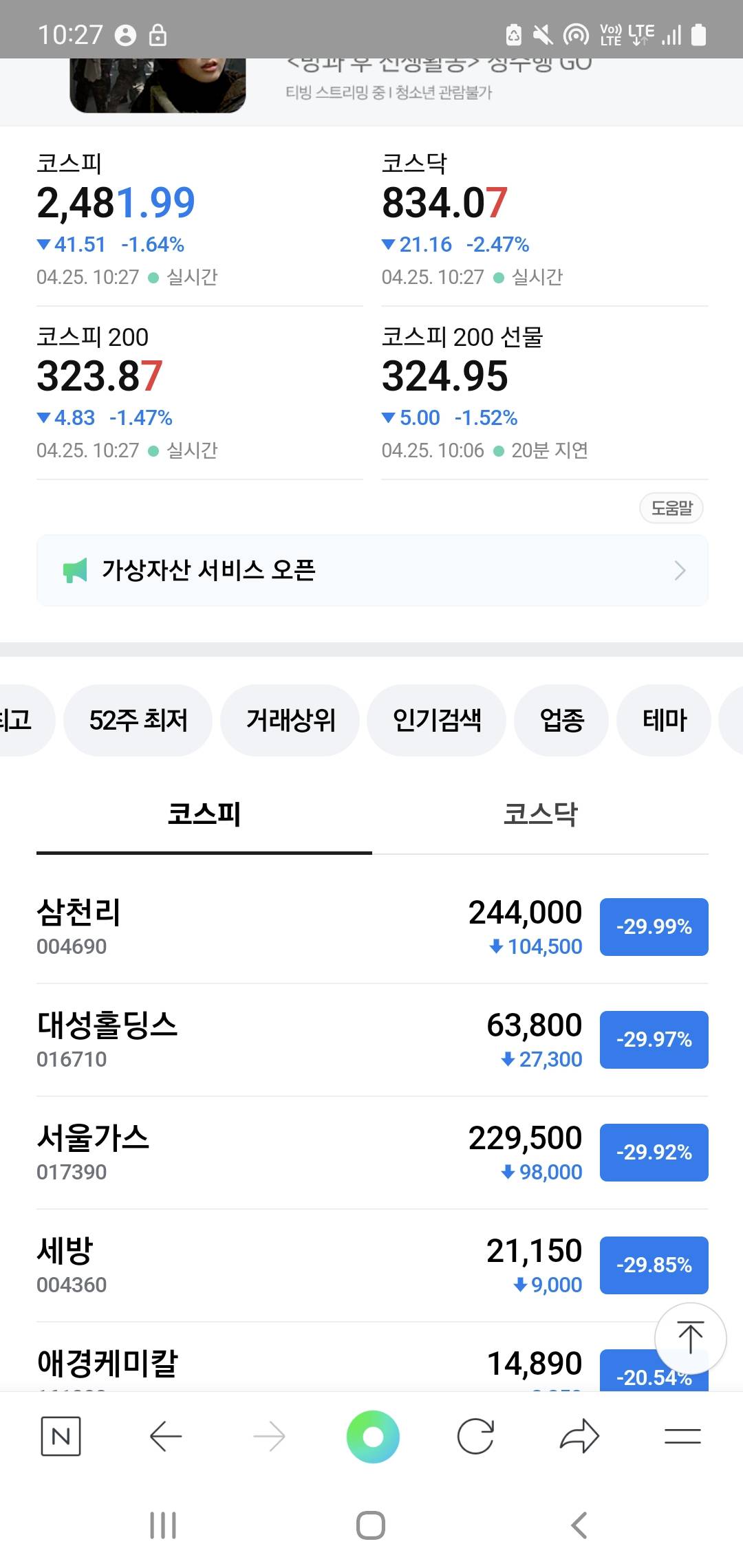The height and width of the screenshot is (1568, 743).
Task: Tap the share arrow icon
Action: point(579,1436)
